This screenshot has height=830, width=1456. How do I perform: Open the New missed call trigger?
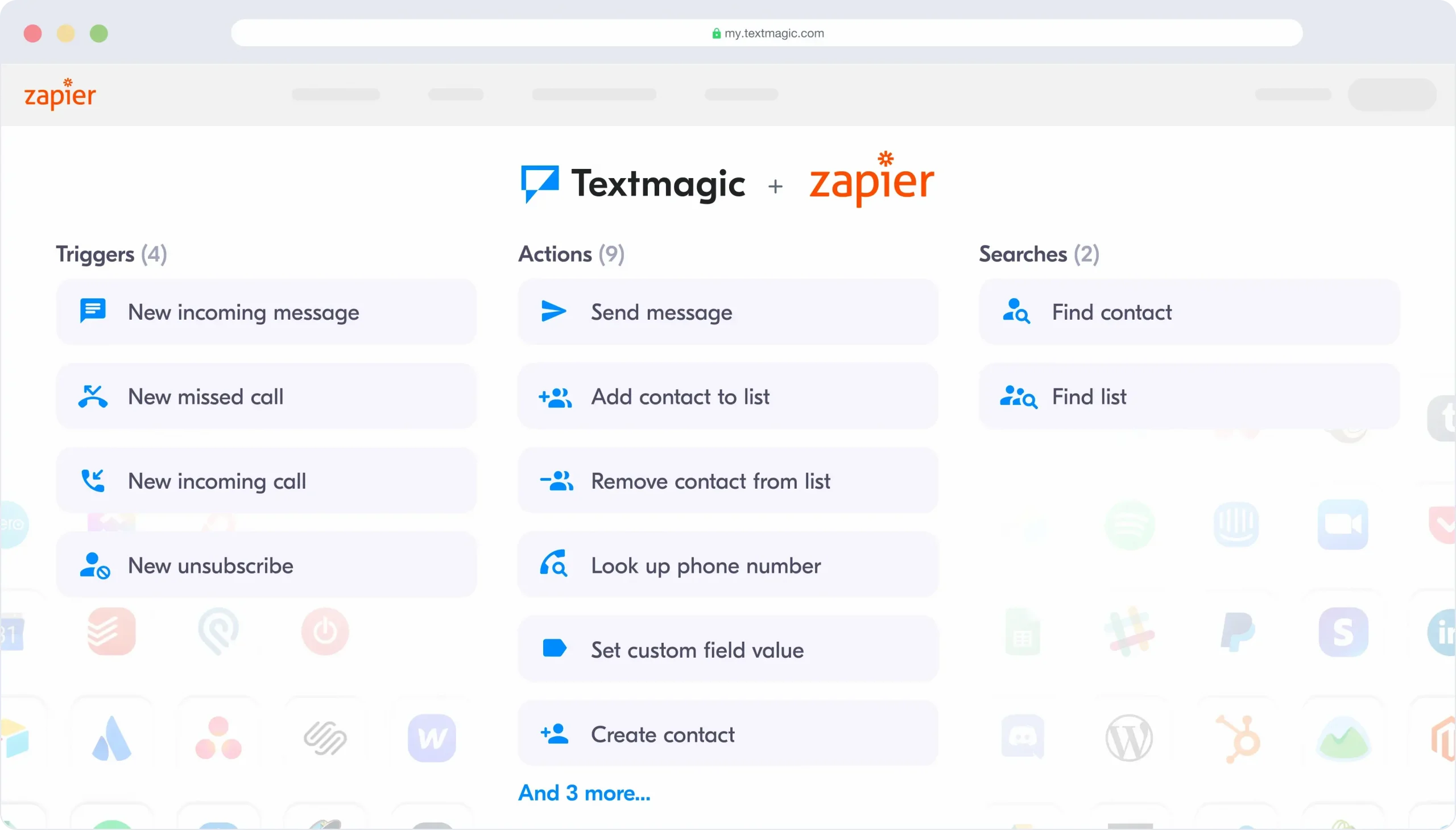click(266, 396)
